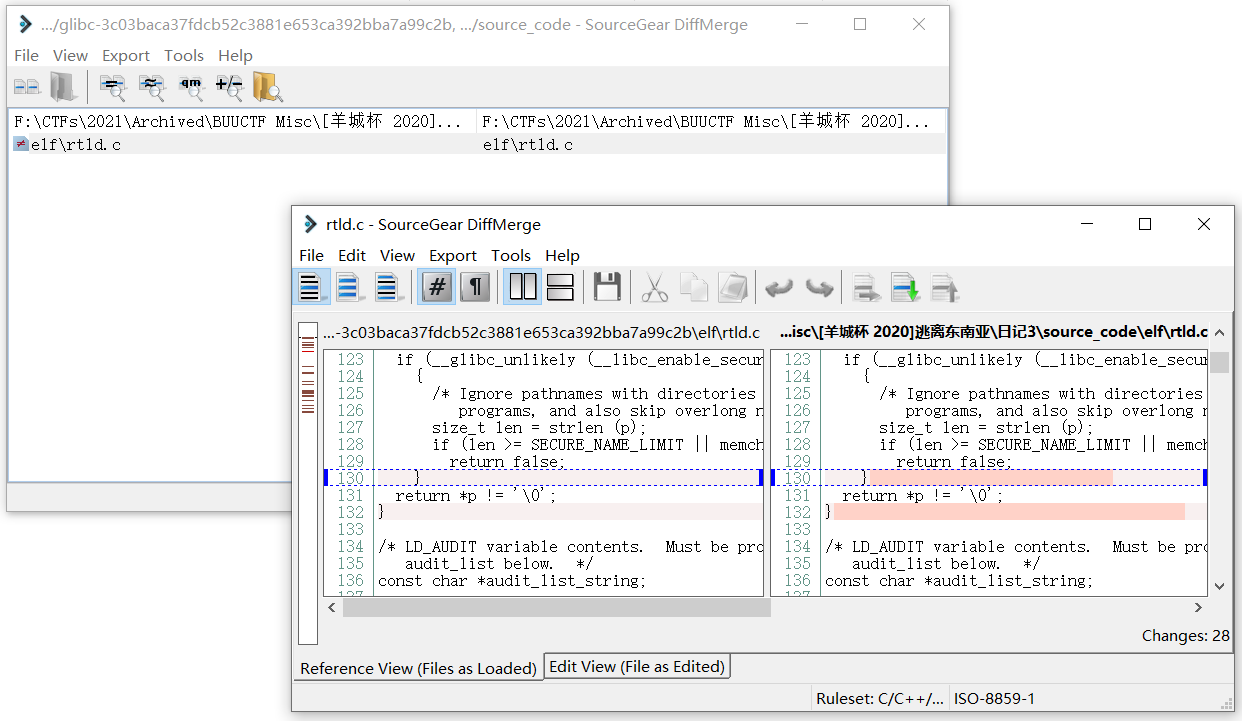This screenshot has width=1242, height=721.
Task: Click the green-arrow next change icon
Action: (x=905, y=288)
